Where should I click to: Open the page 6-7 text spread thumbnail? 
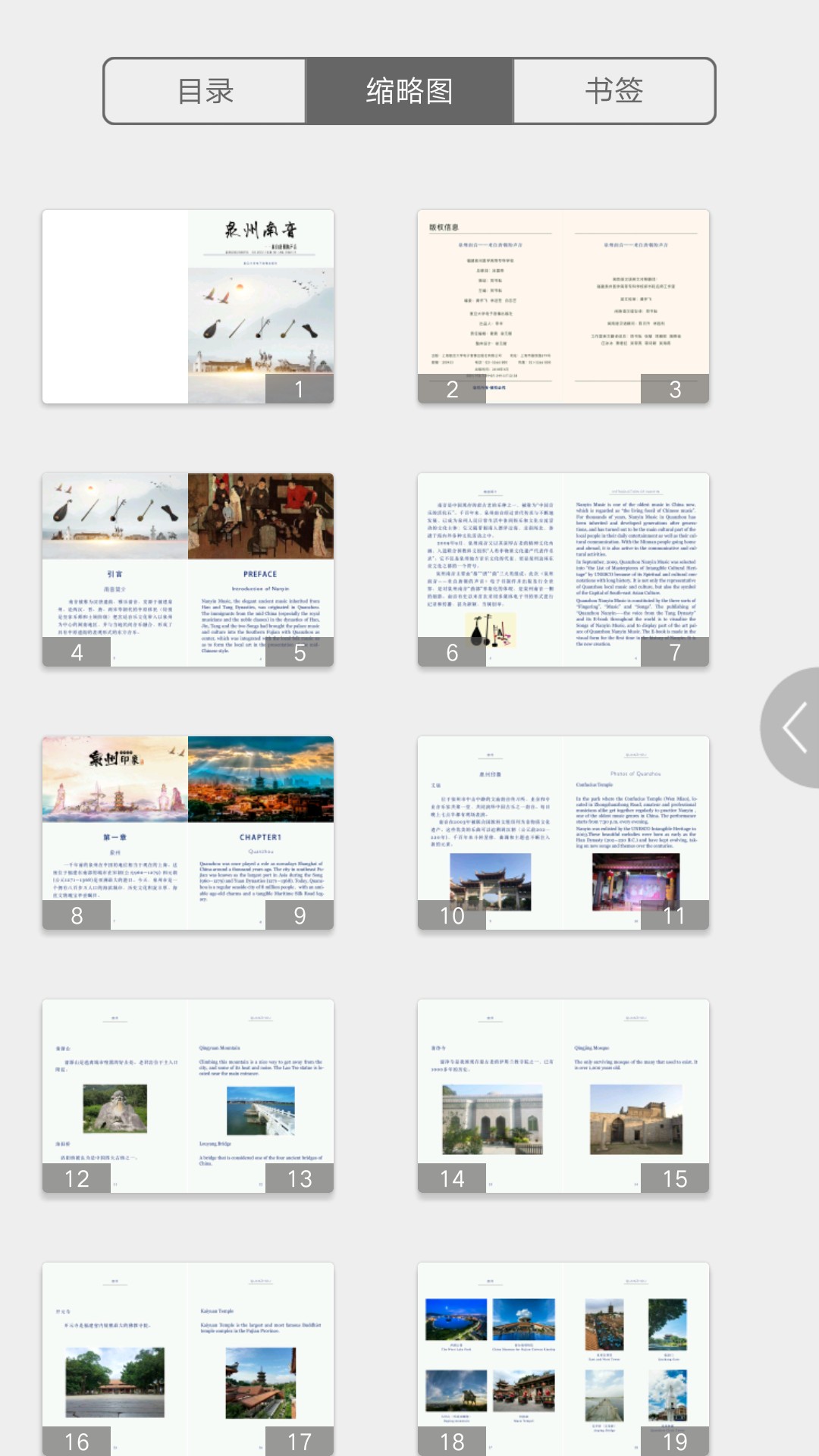click(563, 570)
